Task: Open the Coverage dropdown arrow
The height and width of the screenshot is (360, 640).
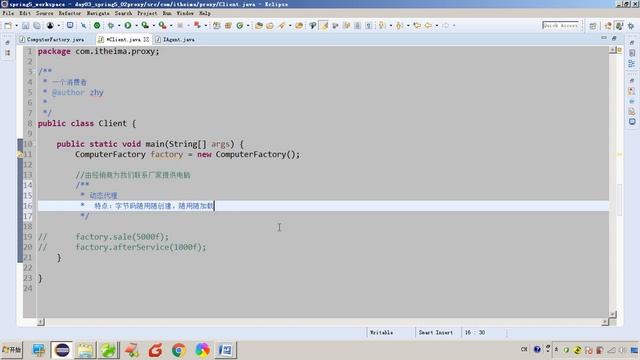Action: [153, 26]
